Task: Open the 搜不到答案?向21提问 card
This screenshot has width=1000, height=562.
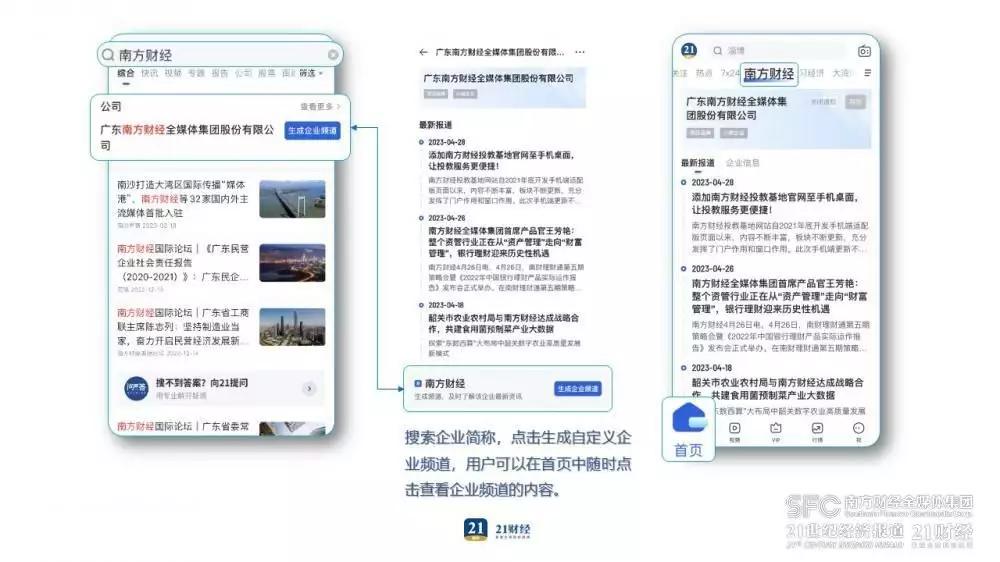Action: click(x=221, y=388)
